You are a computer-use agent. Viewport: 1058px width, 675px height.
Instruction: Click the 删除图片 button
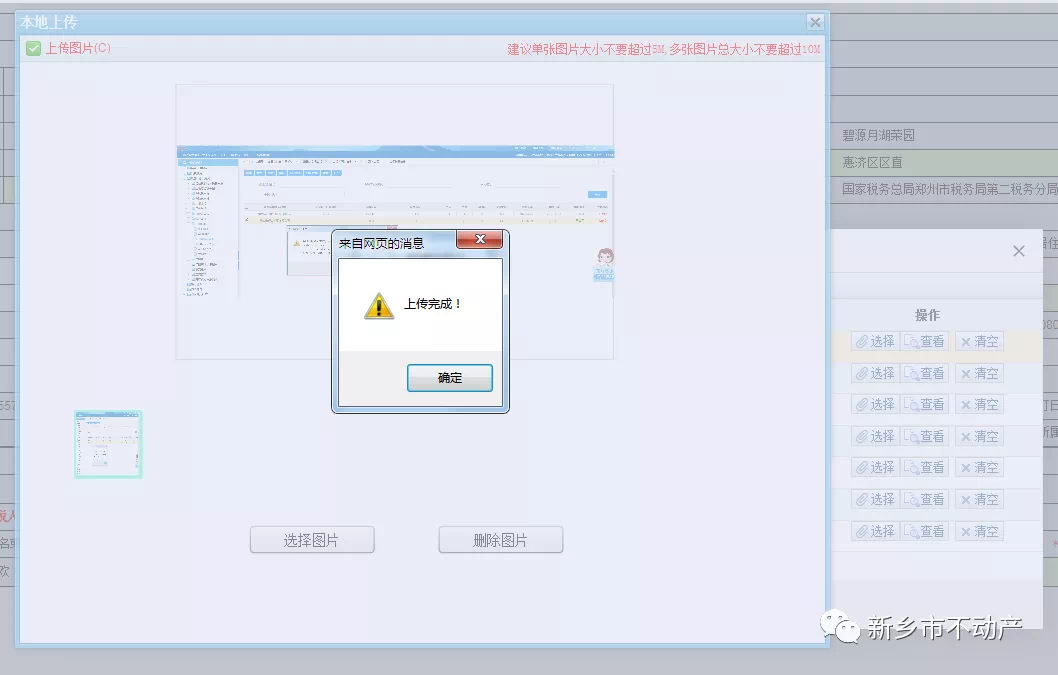500,540
